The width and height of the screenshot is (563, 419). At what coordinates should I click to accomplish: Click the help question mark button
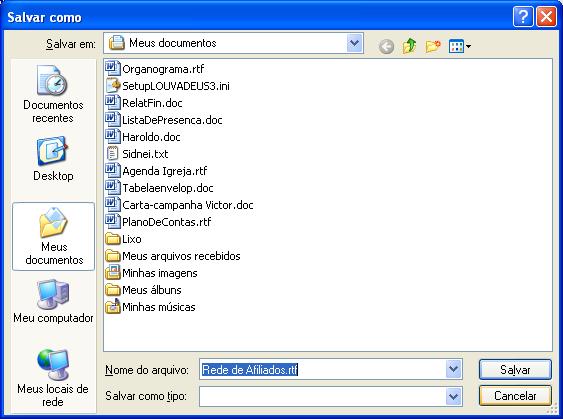pos(523,17)
